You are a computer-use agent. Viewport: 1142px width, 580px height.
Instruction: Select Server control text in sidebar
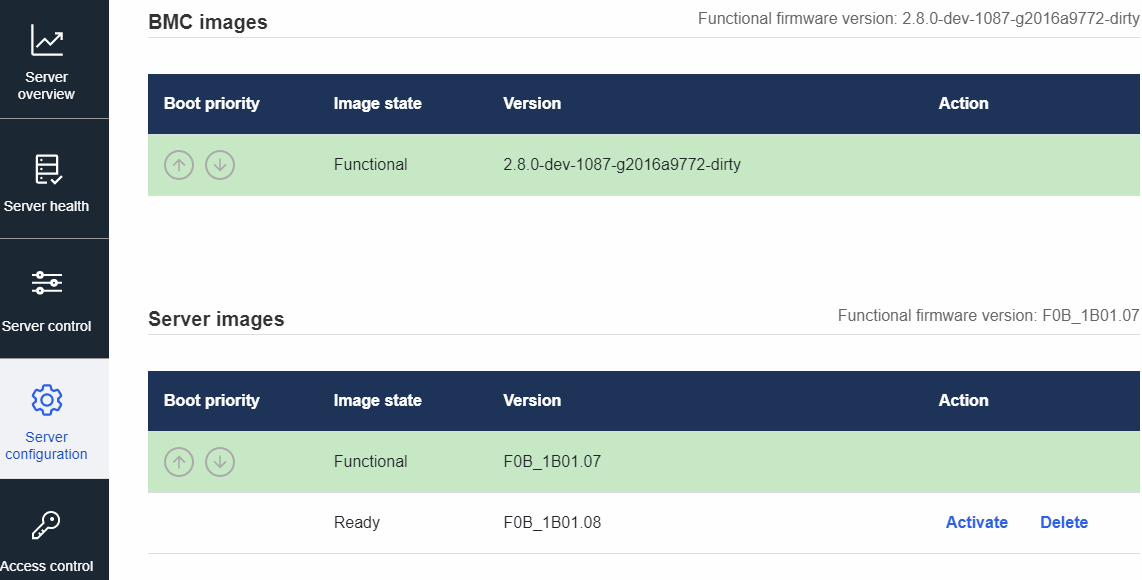47,327
